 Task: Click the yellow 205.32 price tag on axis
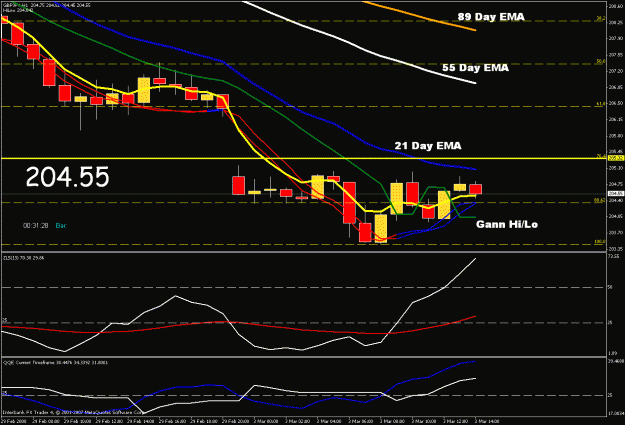point(615,158)
